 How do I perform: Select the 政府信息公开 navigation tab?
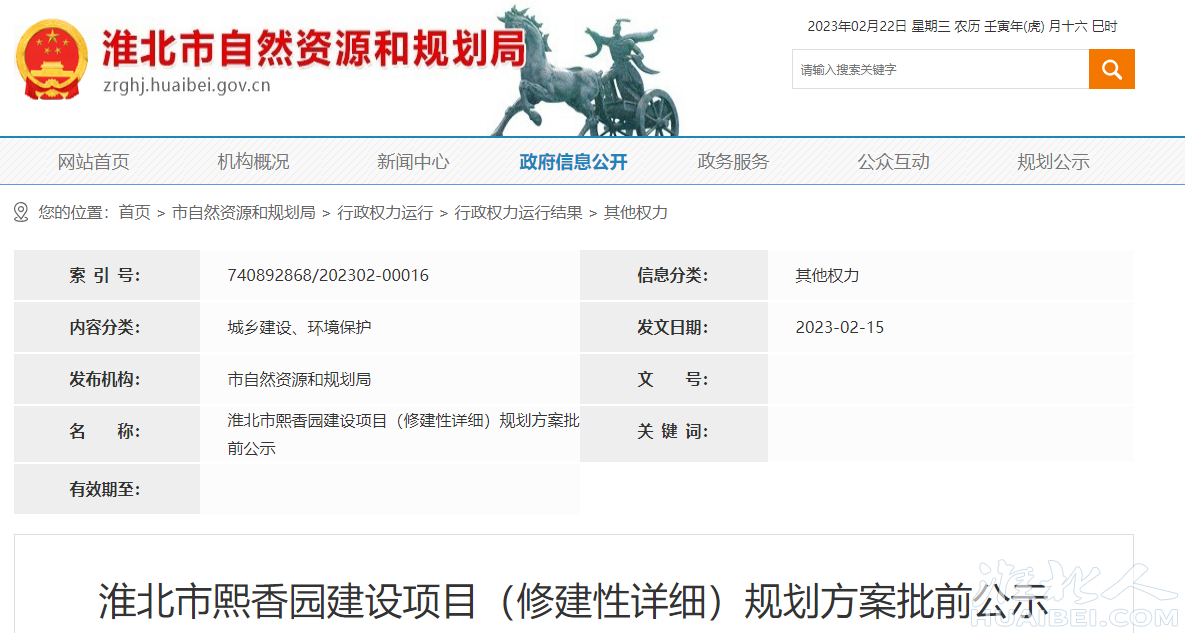pyautogui.click(x=573, y=162)
